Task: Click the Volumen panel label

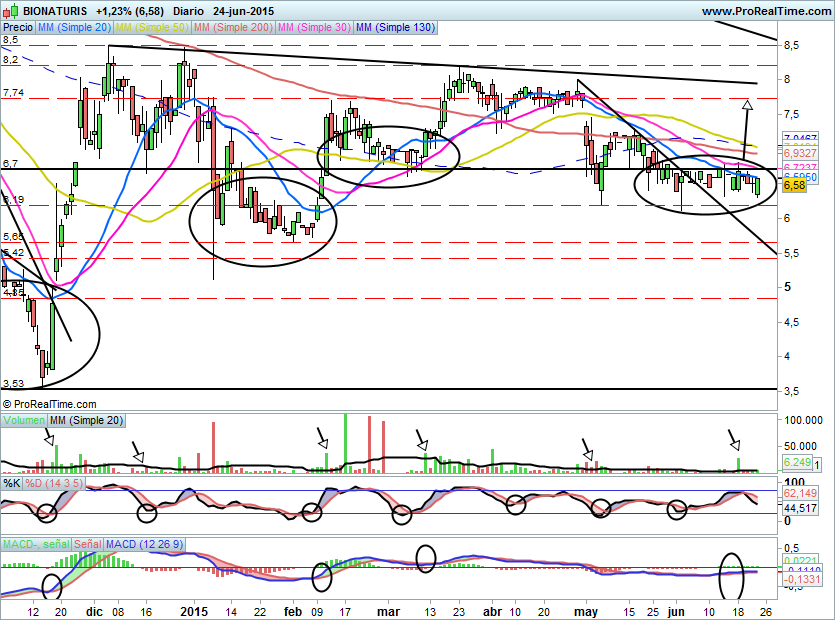Action: coord(24,422)
